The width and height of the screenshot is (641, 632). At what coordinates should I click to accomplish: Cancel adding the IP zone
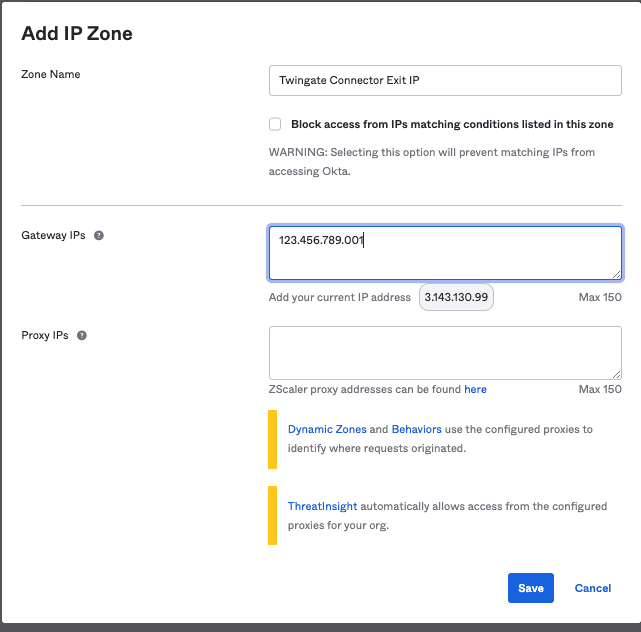point(592,588)
